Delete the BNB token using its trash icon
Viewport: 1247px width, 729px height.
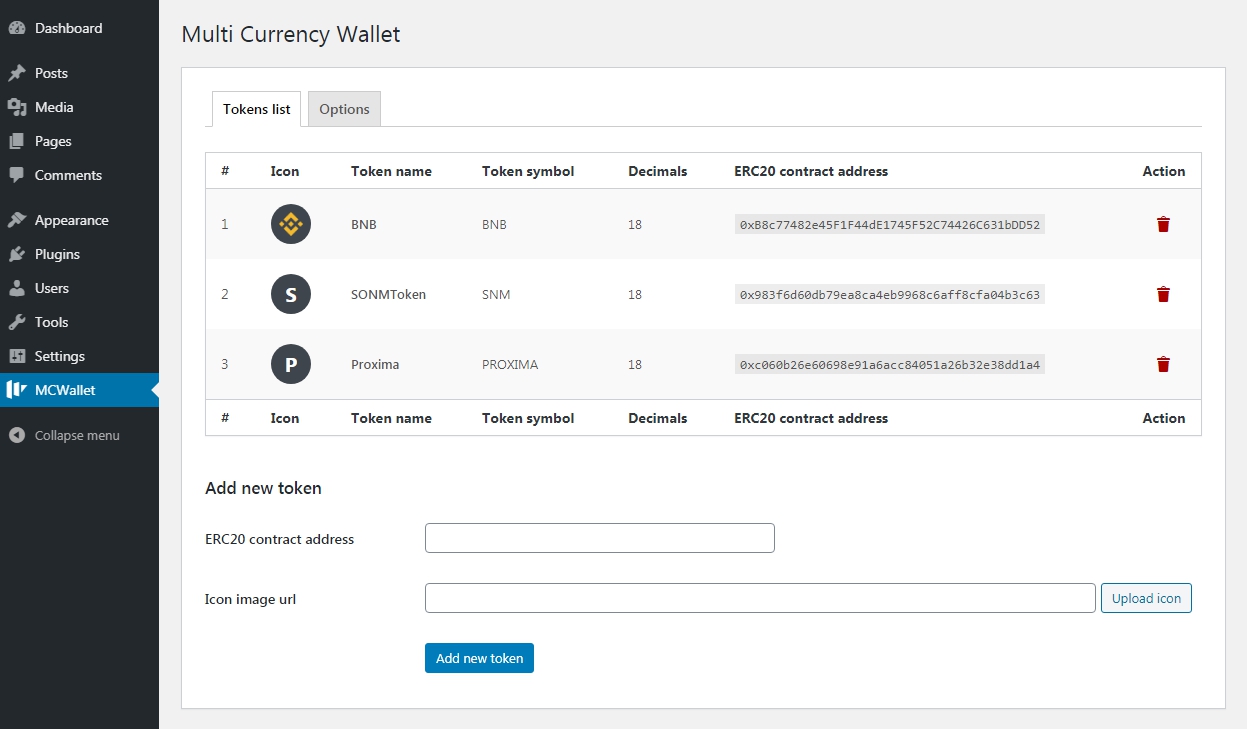[1162, 224]
